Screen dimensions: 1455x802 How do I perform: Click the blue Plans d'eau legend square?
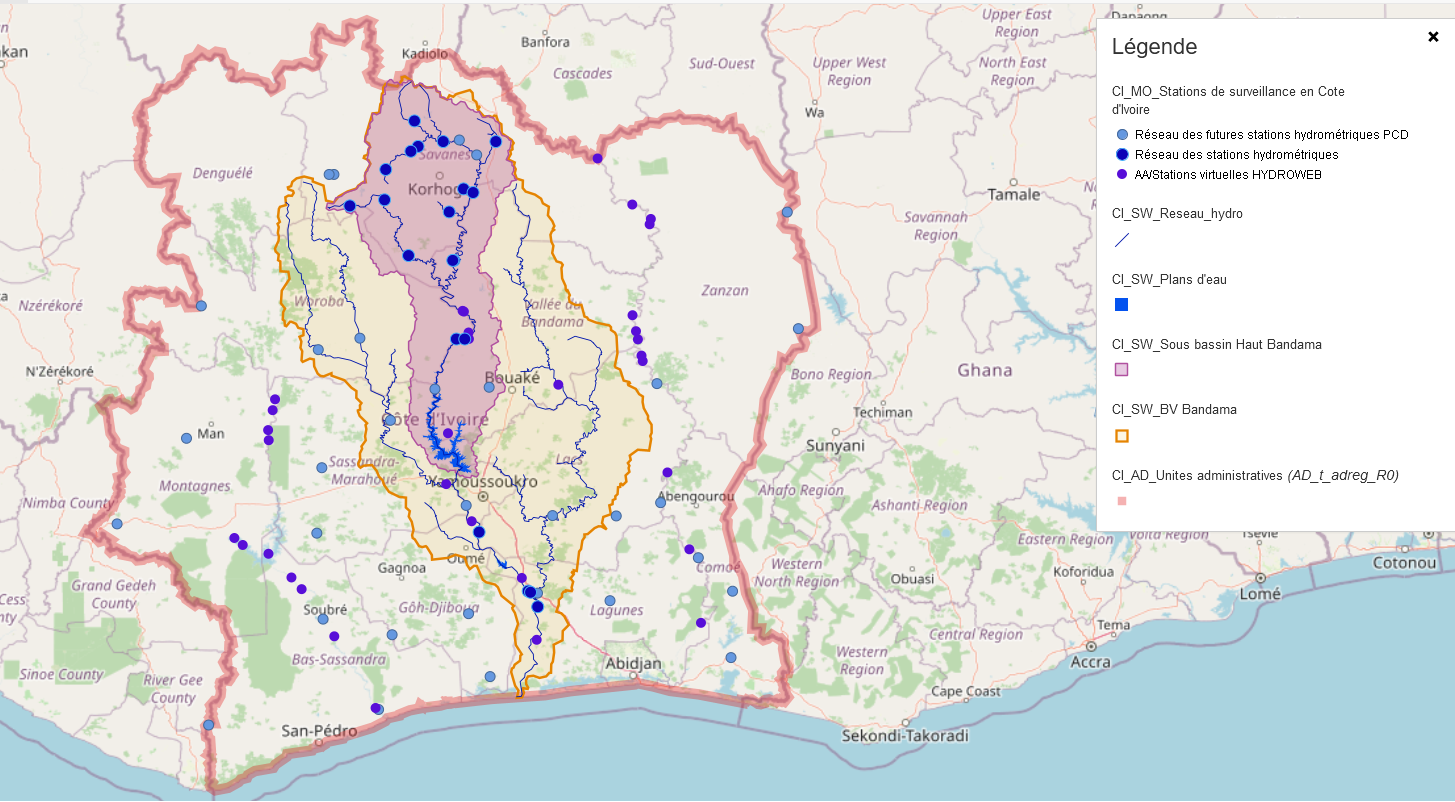pyautogui.click(x=1122, y=305)
